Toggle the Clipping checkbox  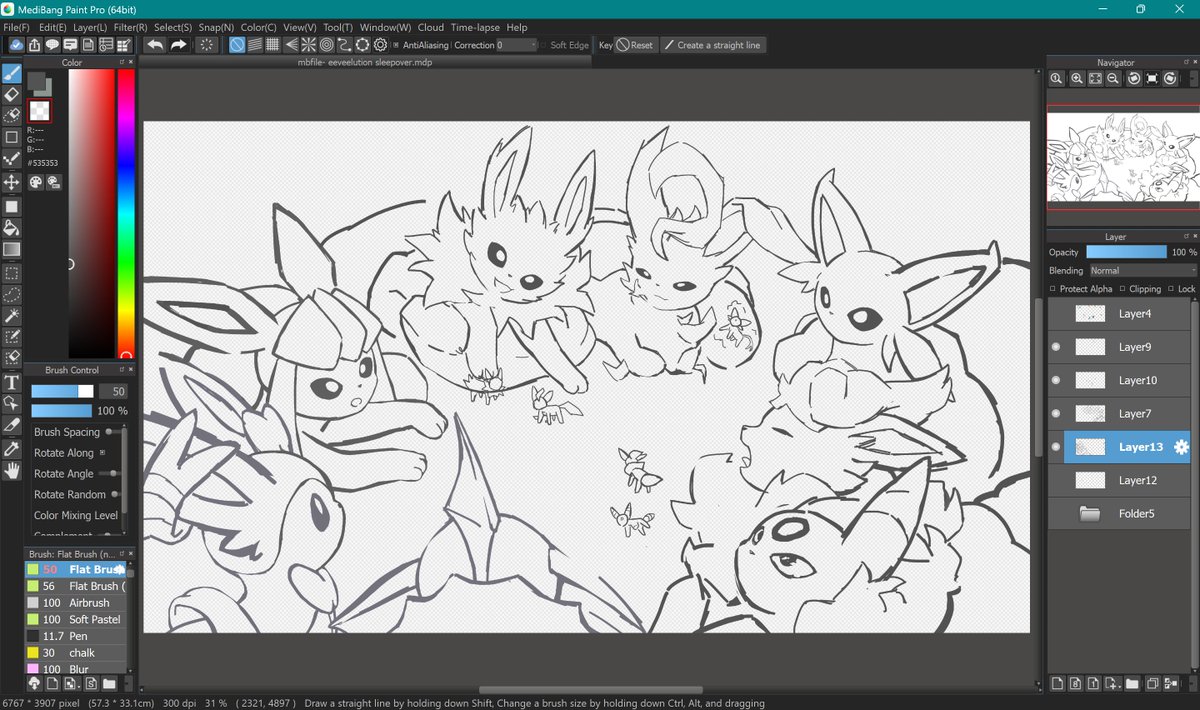coord(1122,289)
